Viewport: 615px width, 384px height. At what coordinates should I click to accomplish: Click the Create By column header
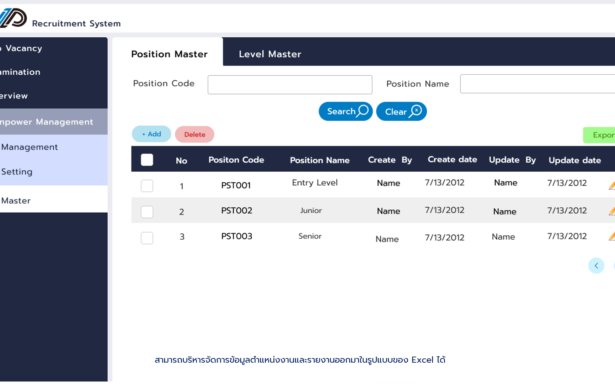click(x=390, y=160)
